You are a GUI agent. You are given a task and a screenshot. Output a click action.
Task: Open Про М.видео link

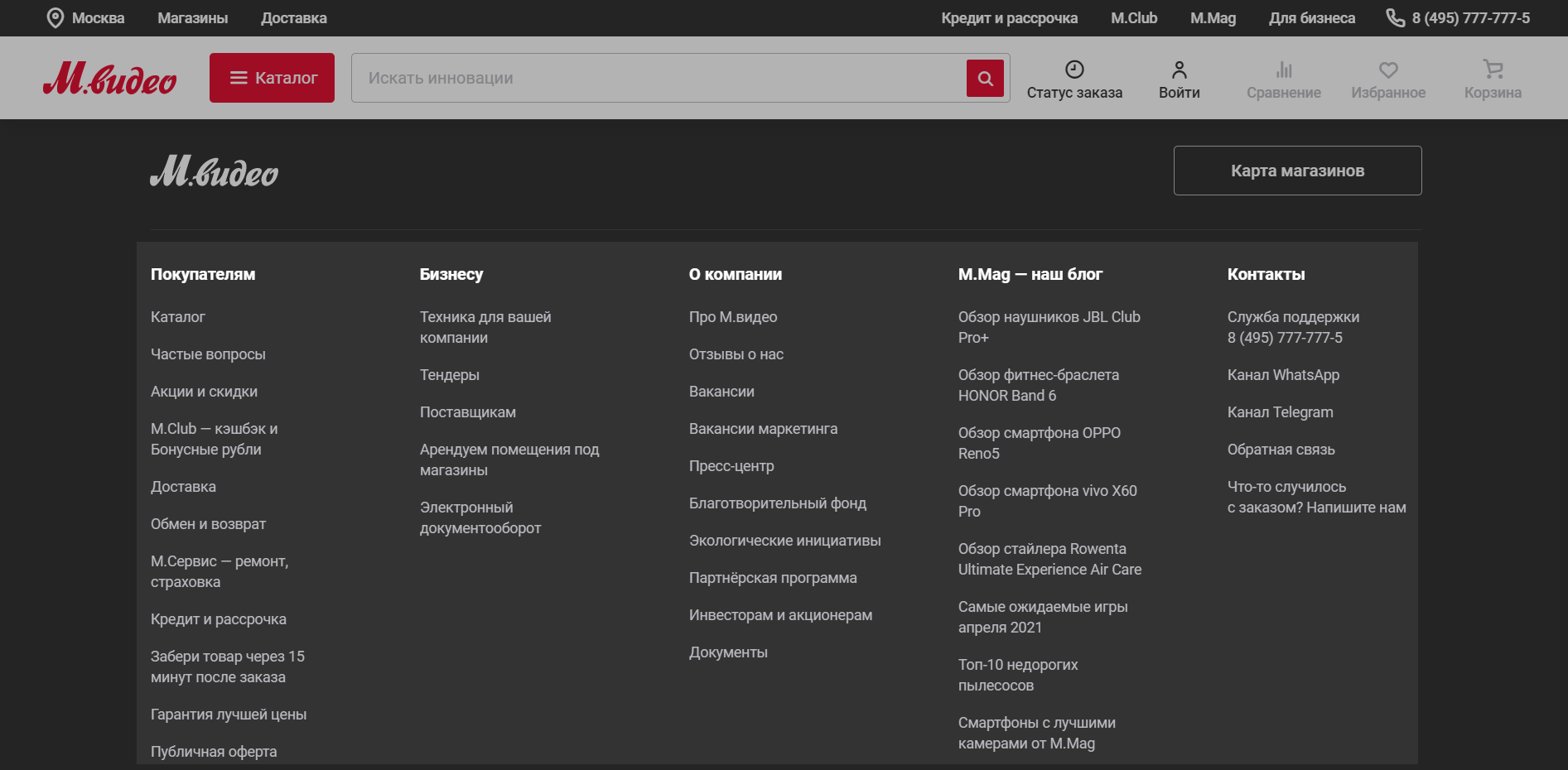pos(733,317)
